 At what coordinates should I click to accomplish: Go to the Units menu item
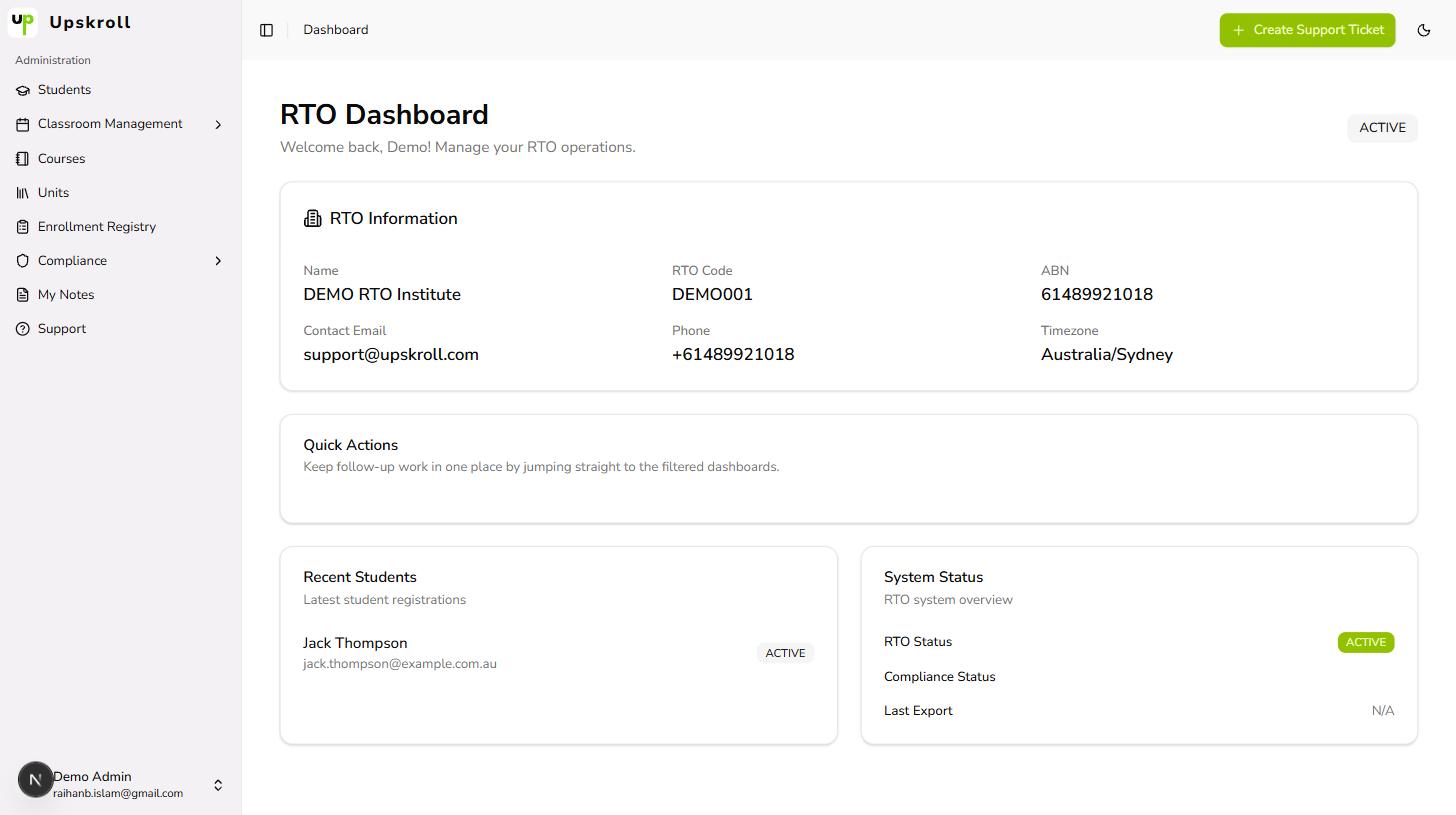click(x=120, y=193)
